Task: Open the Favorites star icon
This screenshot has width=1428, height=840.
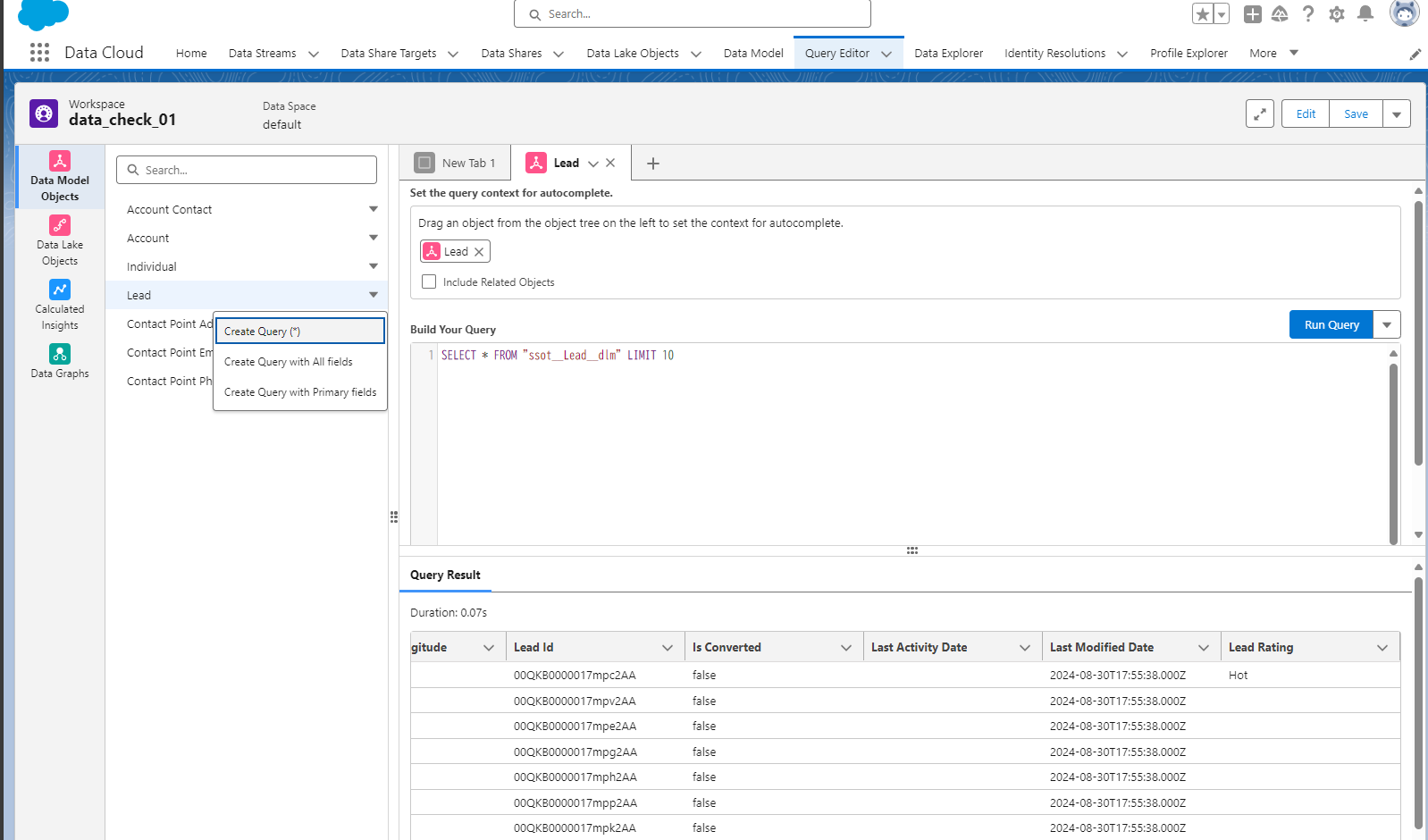Action: (x=1203, y=14)
